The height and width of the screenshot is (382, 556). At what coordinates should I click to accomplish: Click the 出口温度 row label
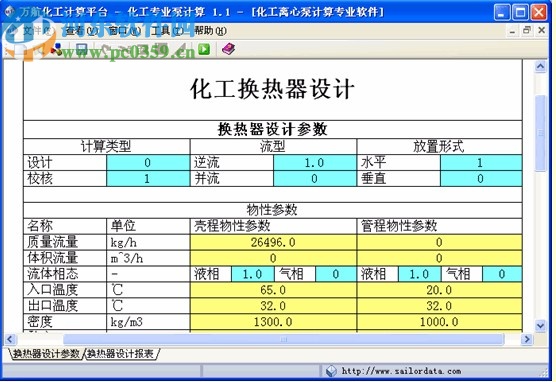(65, 306)
